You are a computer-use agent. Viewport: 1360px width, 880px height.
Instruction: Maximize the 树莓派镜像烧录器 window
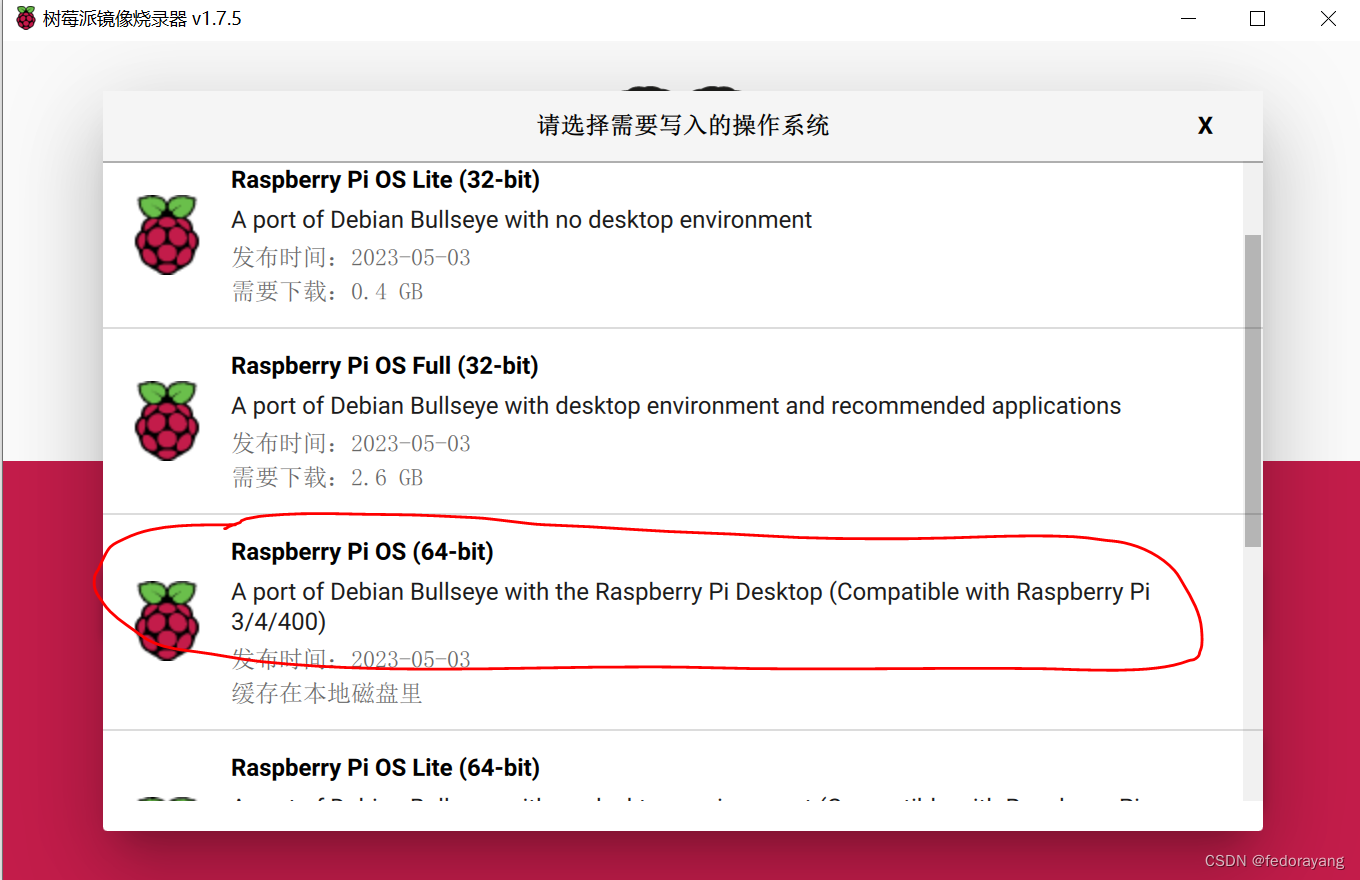pyautogui.click(x=1258, y=18)
